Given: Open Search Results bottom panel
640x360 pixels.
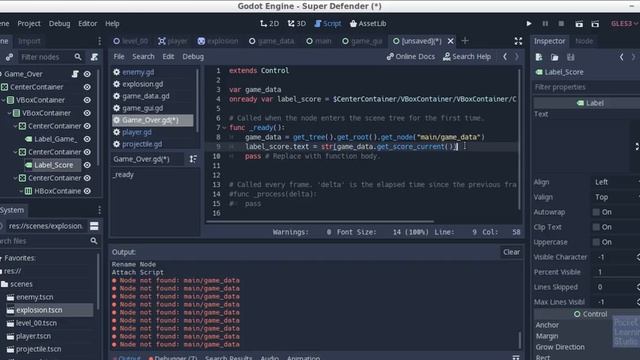Looking at the screenshot, I should (229, 357).
